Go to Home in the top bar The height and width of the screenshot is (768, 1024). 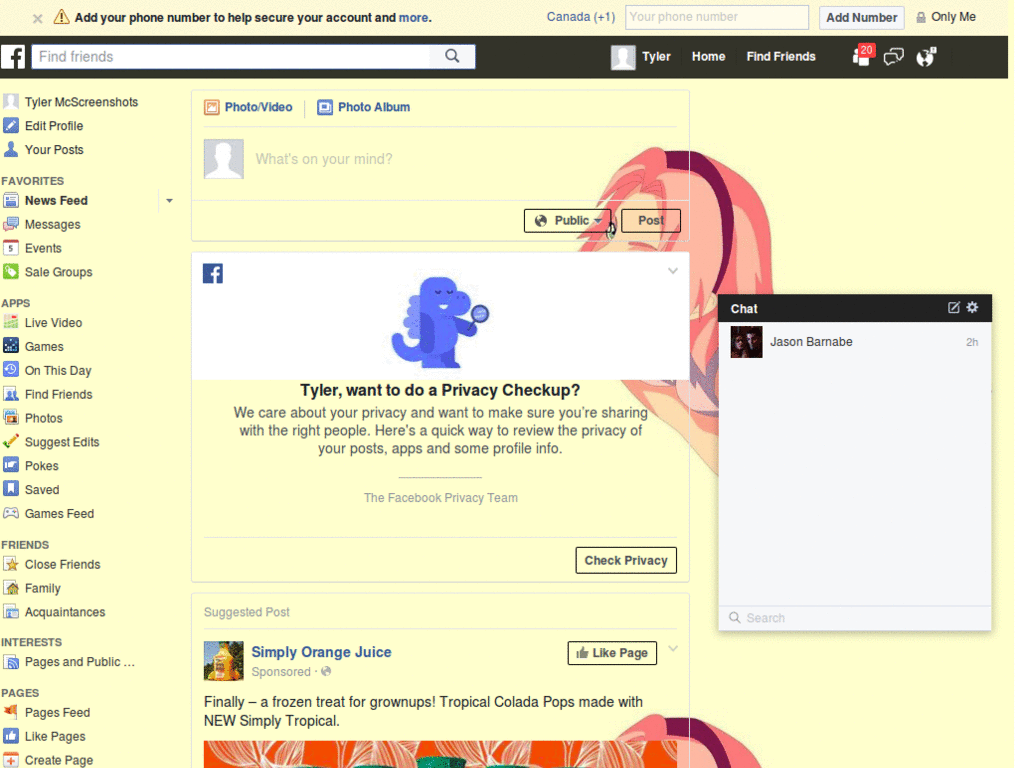pyautogui.click(x=709, y=57)
